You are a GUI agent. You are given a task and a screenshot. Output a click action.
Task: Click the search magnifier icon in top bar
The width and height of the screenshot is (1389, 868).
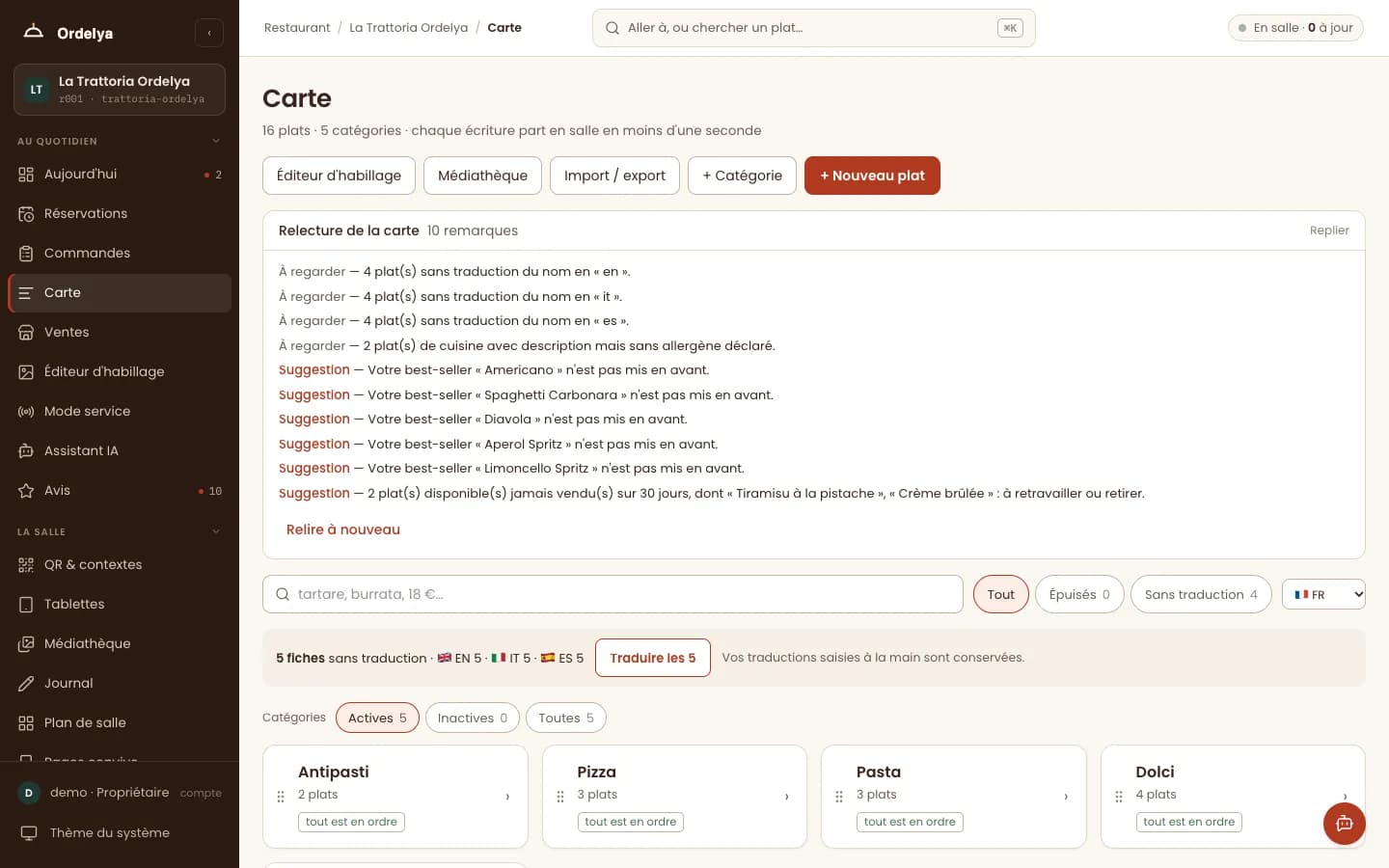click(613, 28)
